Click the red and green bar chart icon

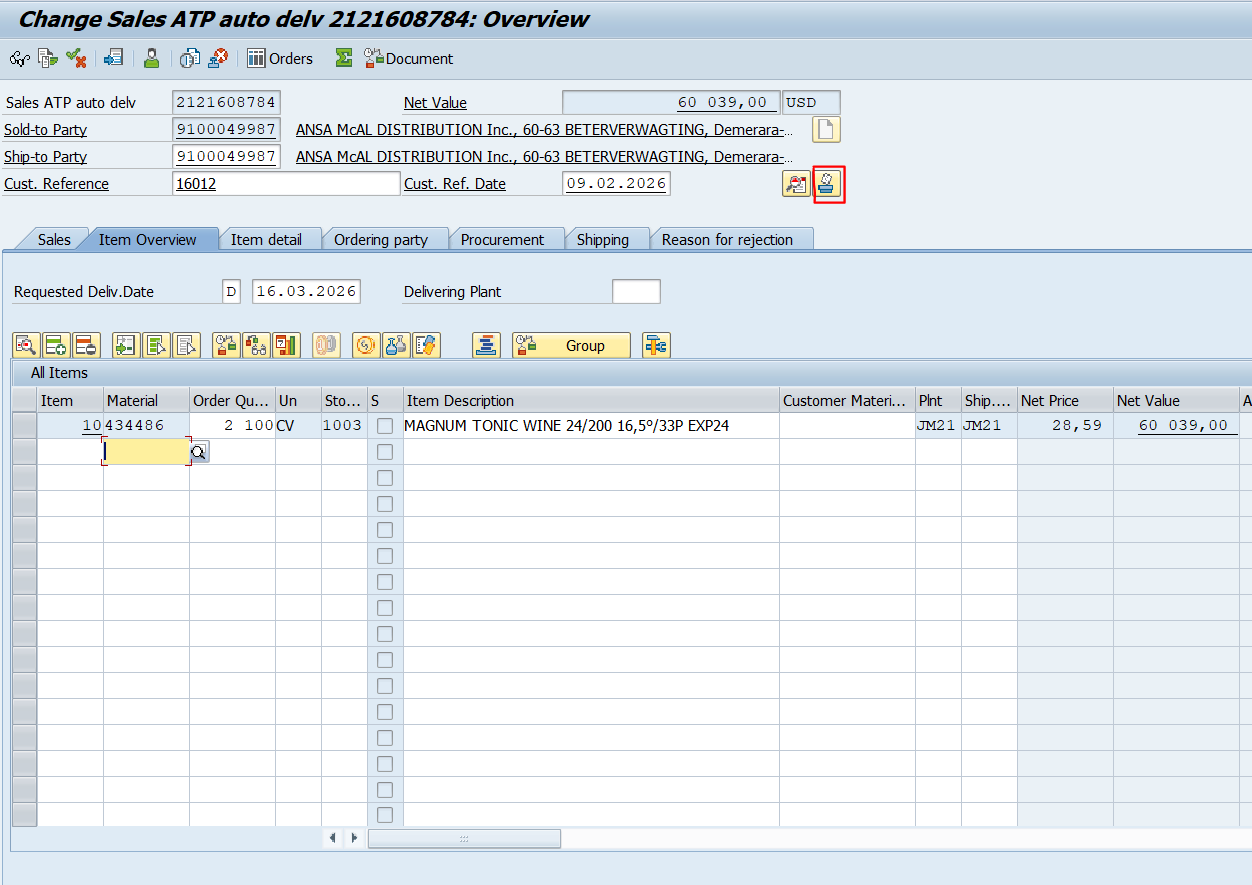(286, 345)
